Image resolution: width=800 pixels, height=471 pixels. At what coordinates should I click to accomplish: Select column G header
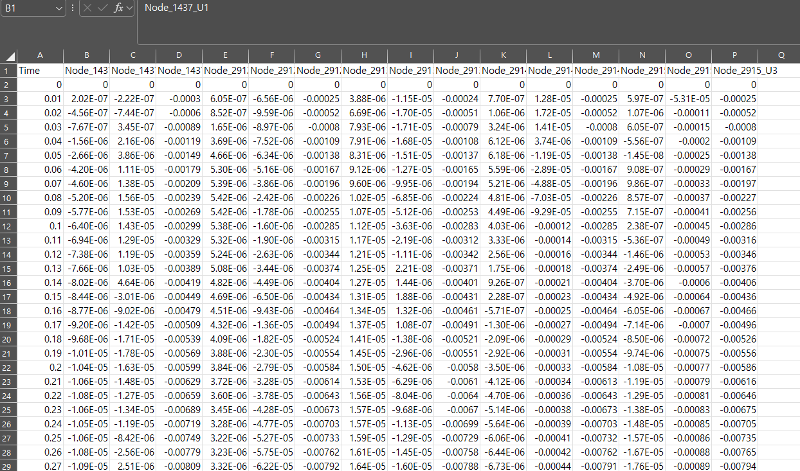[x=318, y=56]
